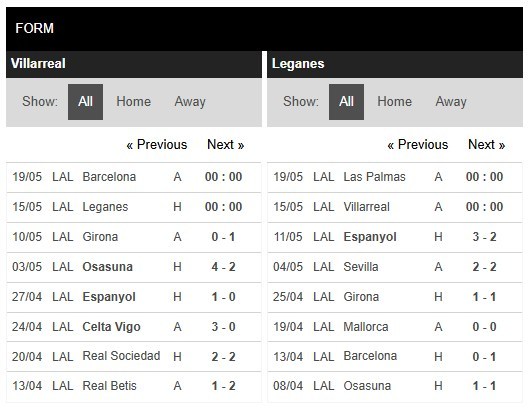Image resolution: width=529 pixels, height=418 pixels.
Task: Open Leganes vs Las Palmas fixture
Action: [395, 177]
